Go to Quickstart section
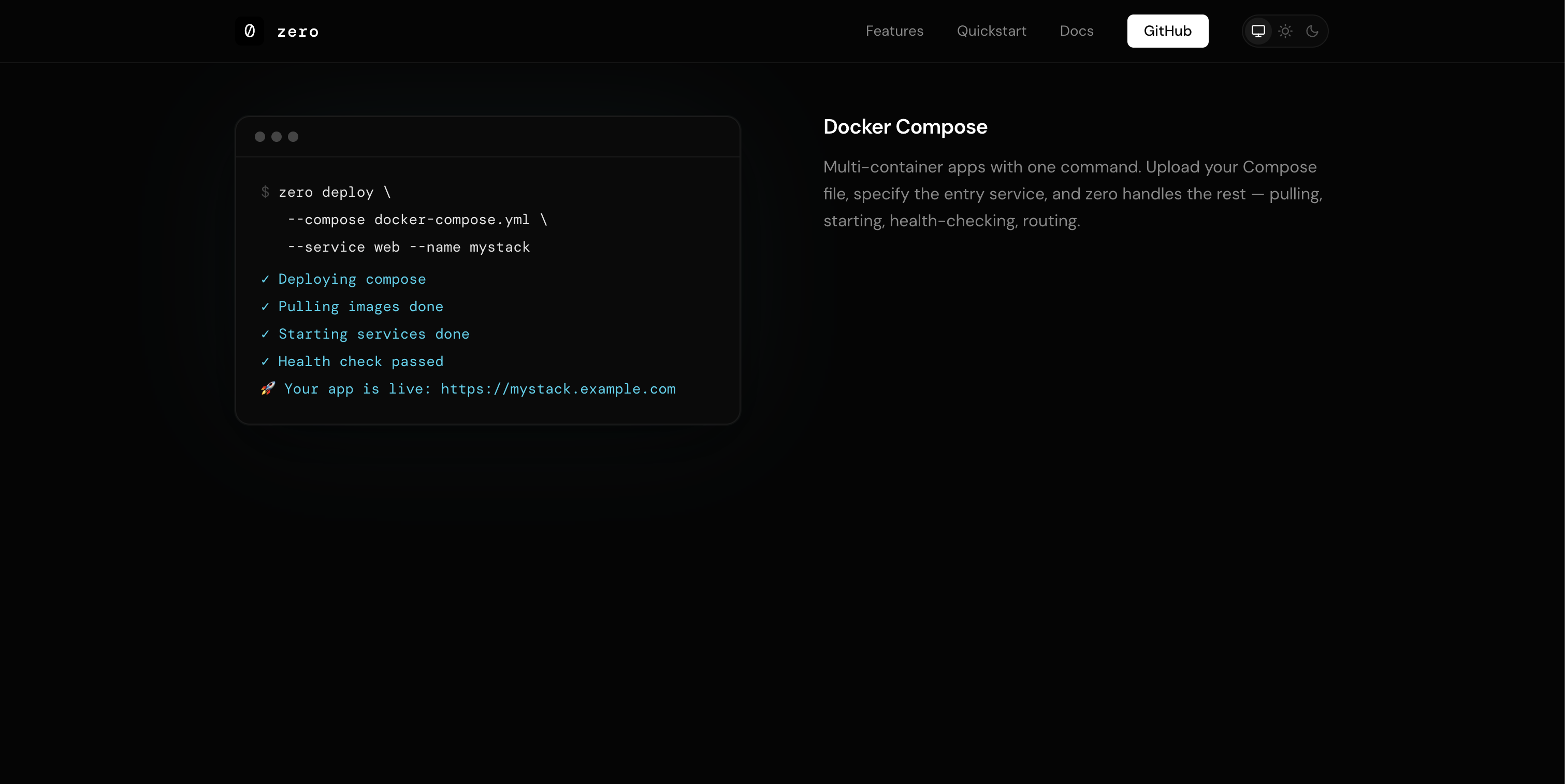1565x784 pixels. pyautogui.click(x=991, y=31)
